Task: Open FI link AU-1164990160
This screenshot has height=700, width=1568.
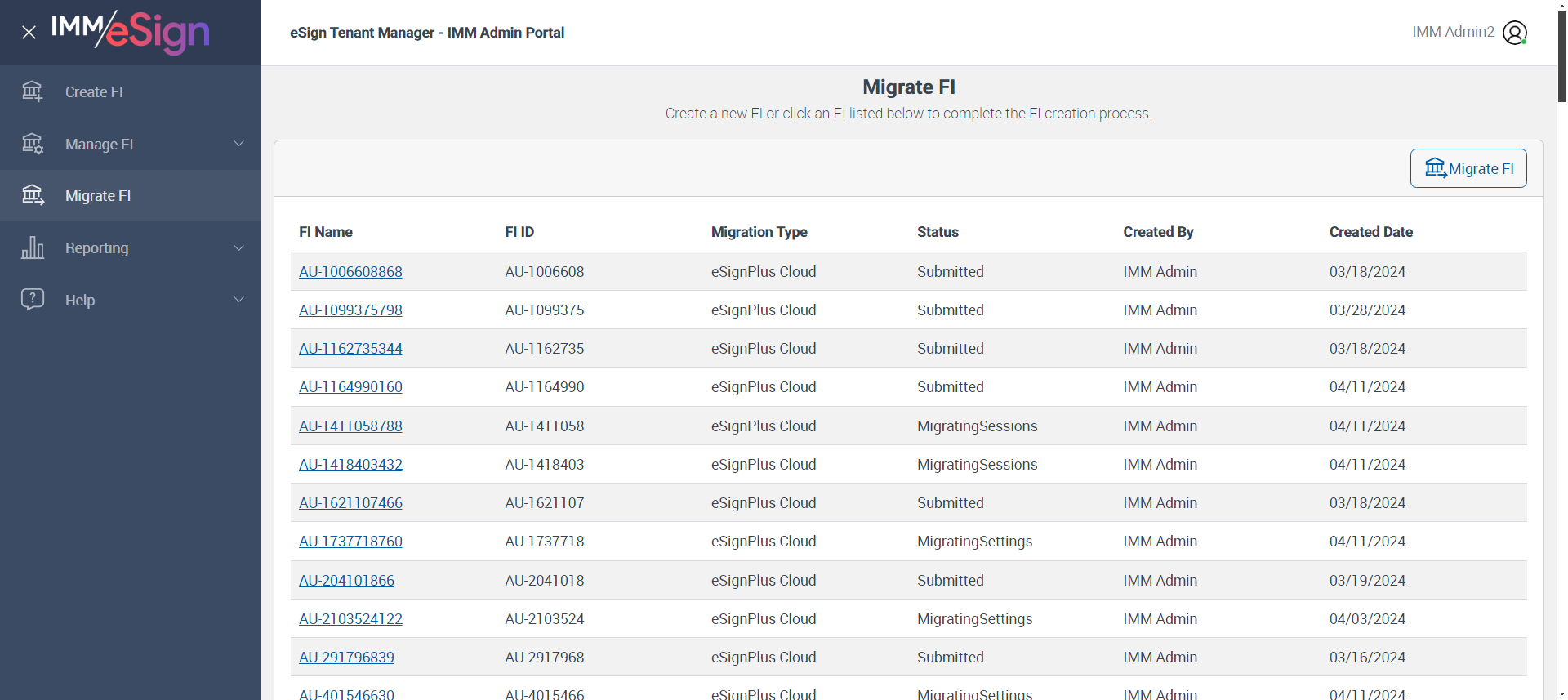Action: (x=350, y=387)
